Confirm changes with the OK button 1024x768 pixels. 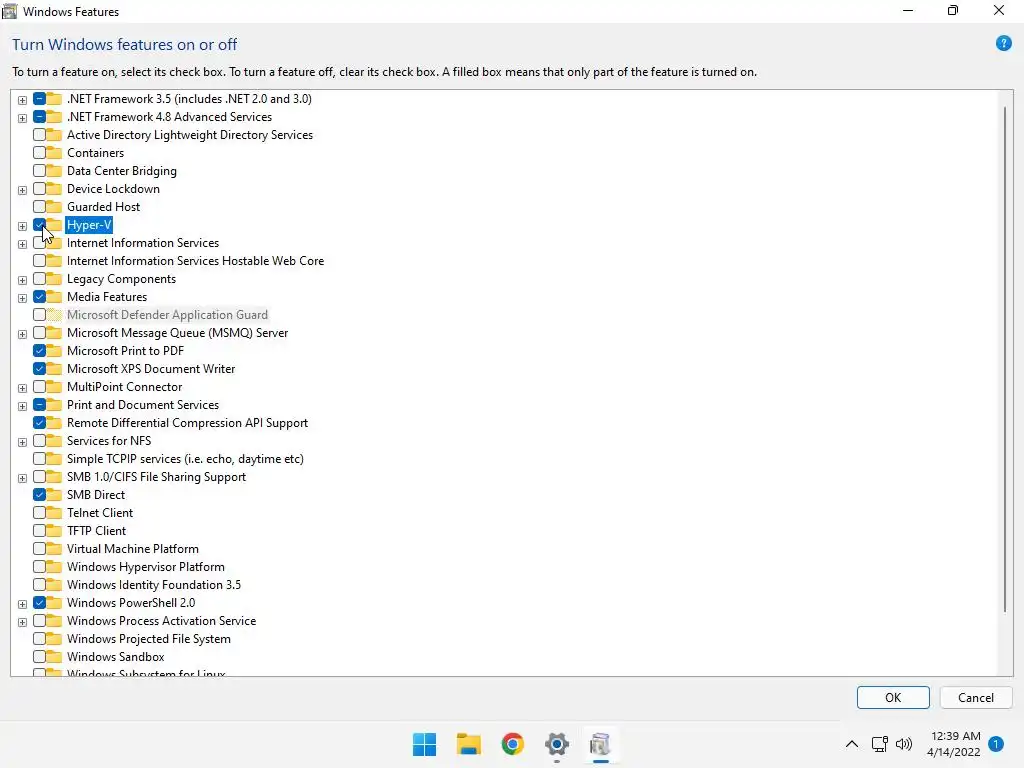click(893, 697)
